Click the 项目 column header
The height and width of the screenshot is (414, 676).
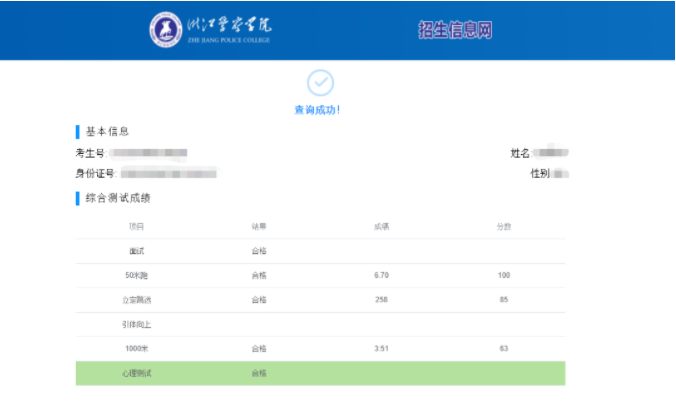(x=137, y=227)
